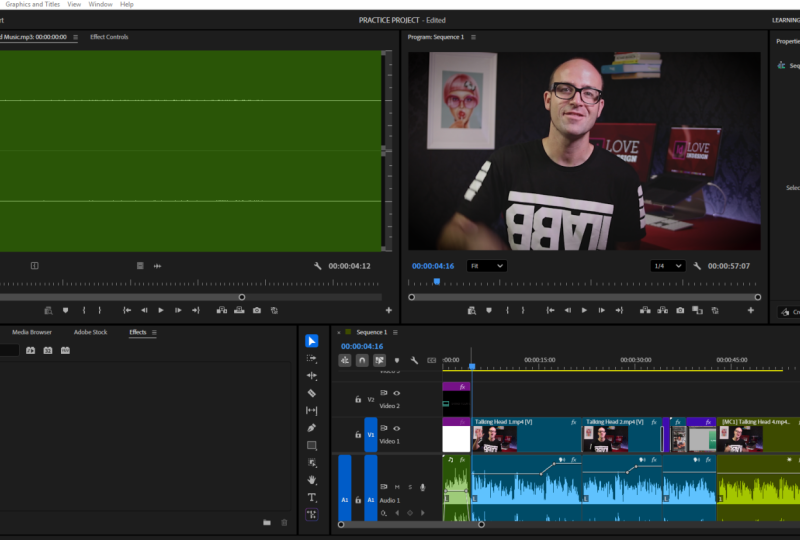The height and width of the screenshot is (540, 800).
Task: Open Program monitor wrench settings
Action: (x=697, y=266)
